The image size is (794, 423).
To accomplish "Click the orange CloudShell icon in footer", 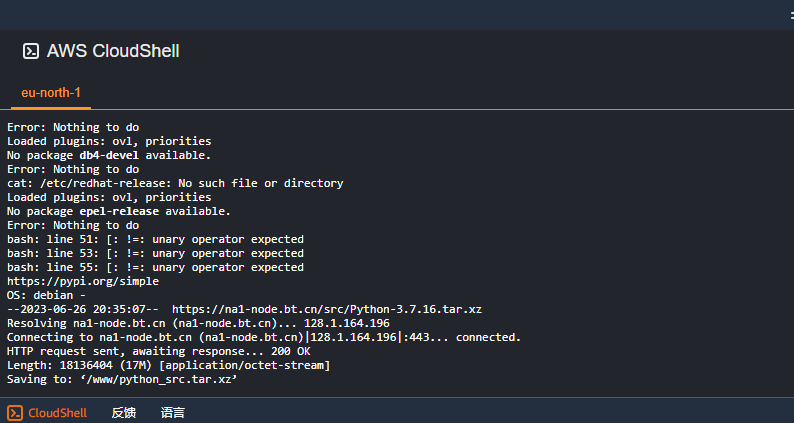I will coord(15,413).
